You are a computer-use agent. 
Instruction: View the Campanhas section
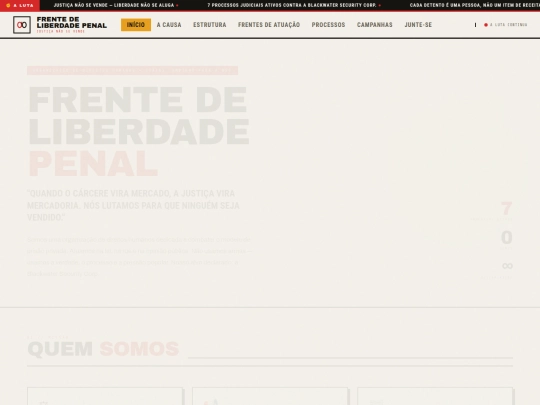(x=374, y=25)
